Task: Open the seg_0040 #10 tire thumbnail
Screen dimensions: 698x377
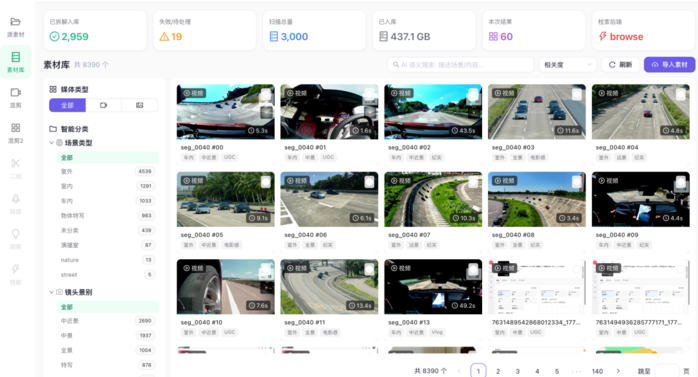Action: pos(226,287)
